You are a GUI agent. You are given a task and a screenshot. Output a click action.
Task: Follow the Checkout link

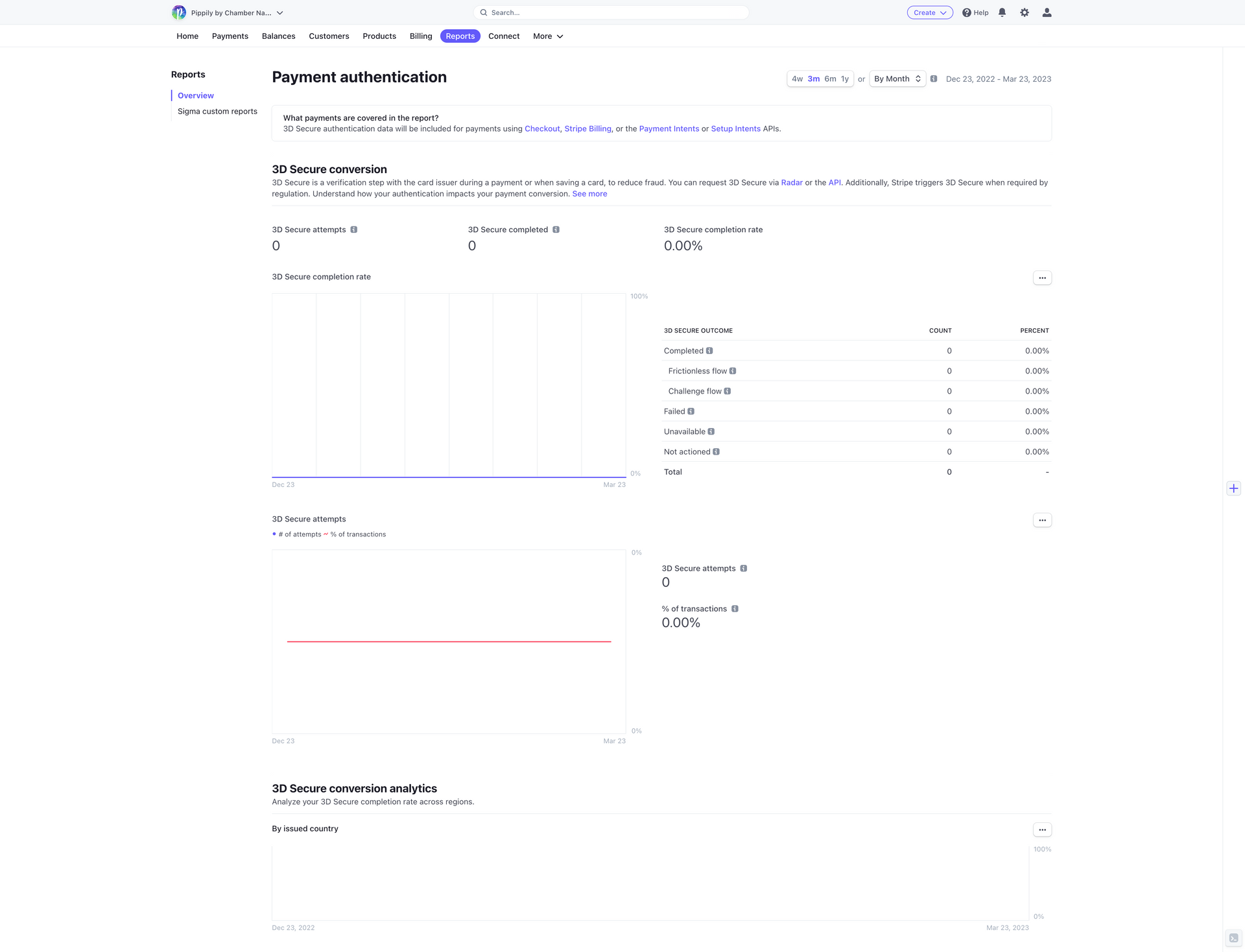(542, 128)
